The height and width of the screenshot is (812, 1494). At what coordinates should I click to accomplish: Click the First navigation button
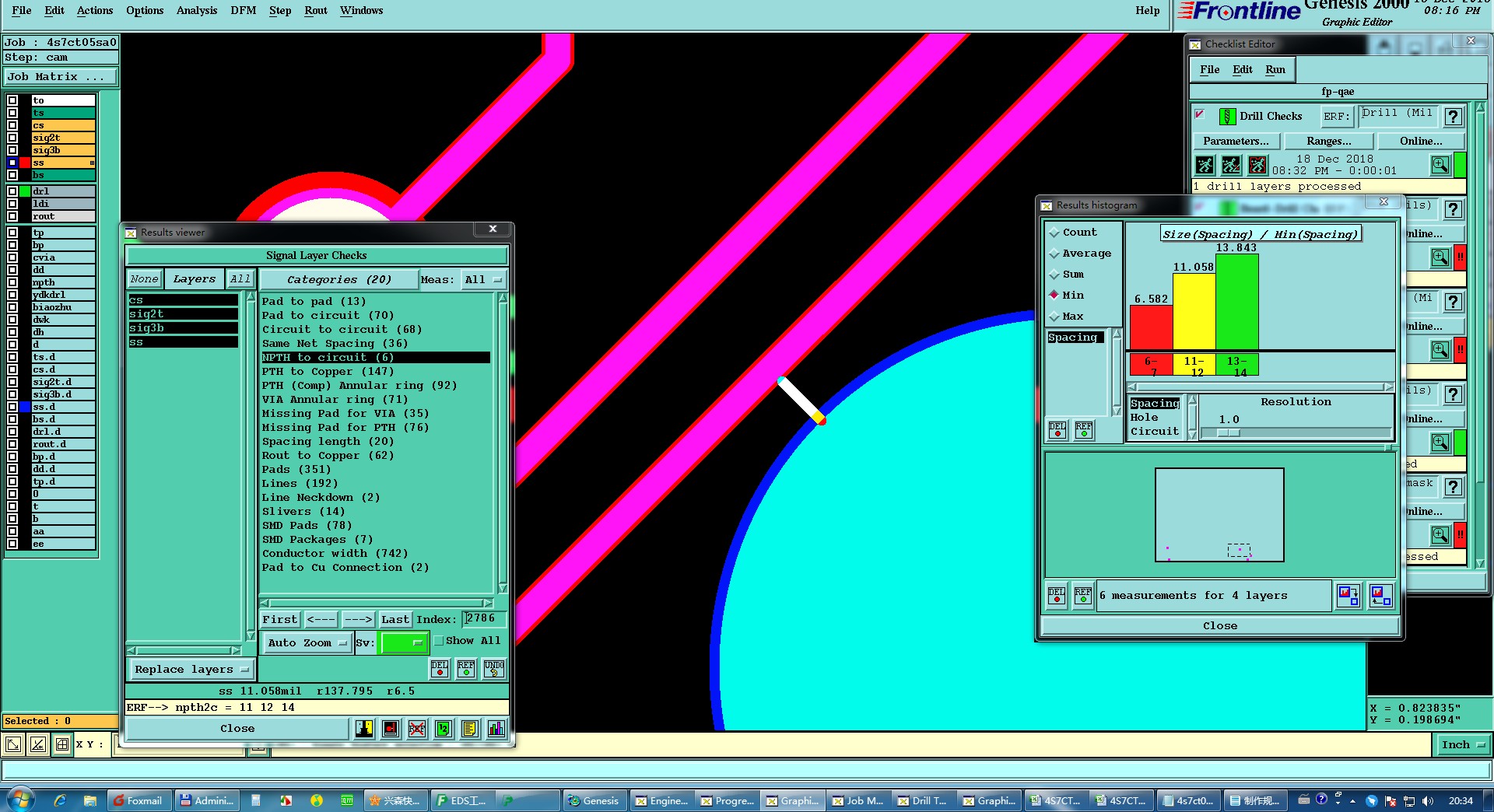point(280,620)
